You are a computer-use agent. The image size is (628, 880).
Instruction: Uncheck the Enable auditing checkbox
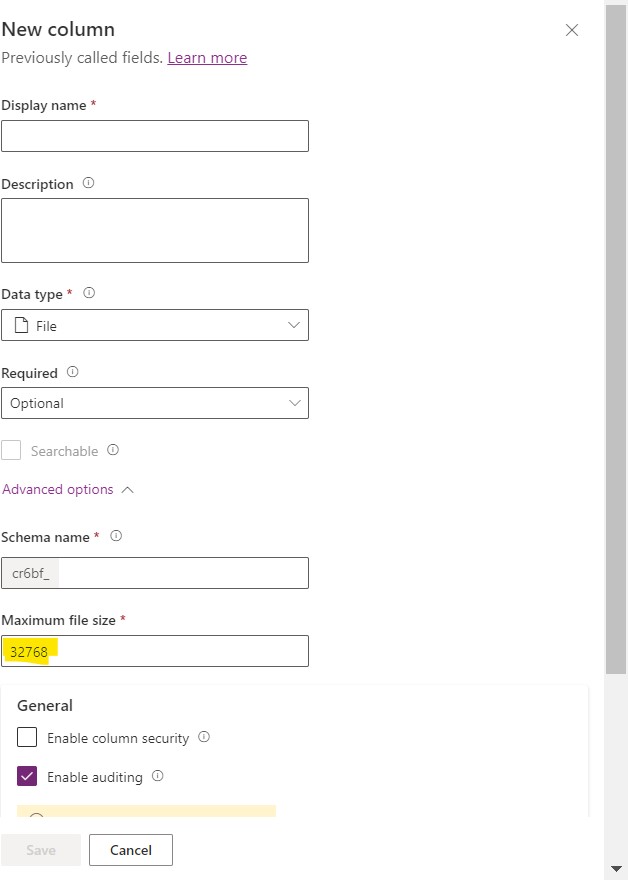coord(25,776)
